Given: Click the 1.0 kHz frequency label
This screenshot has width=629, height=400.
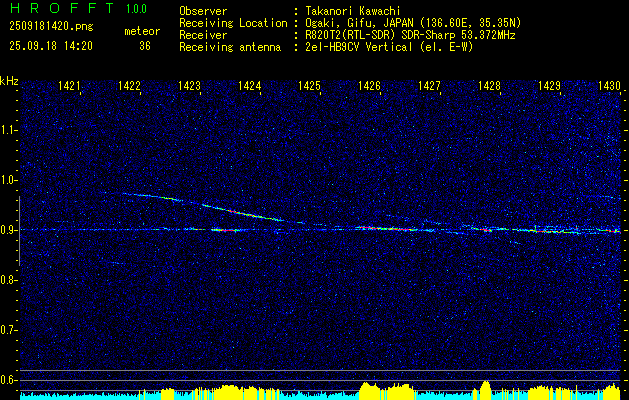Looking at the screenshot, I should (8, 180).
